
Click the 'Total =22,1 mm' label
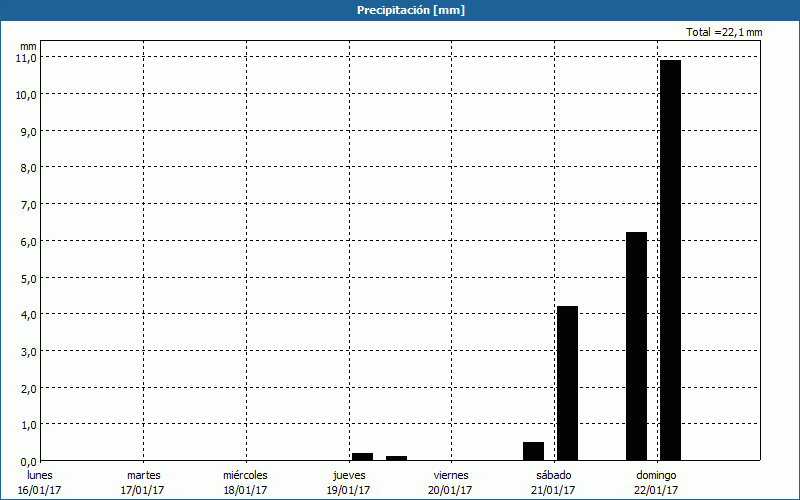[x=724, y=32]
